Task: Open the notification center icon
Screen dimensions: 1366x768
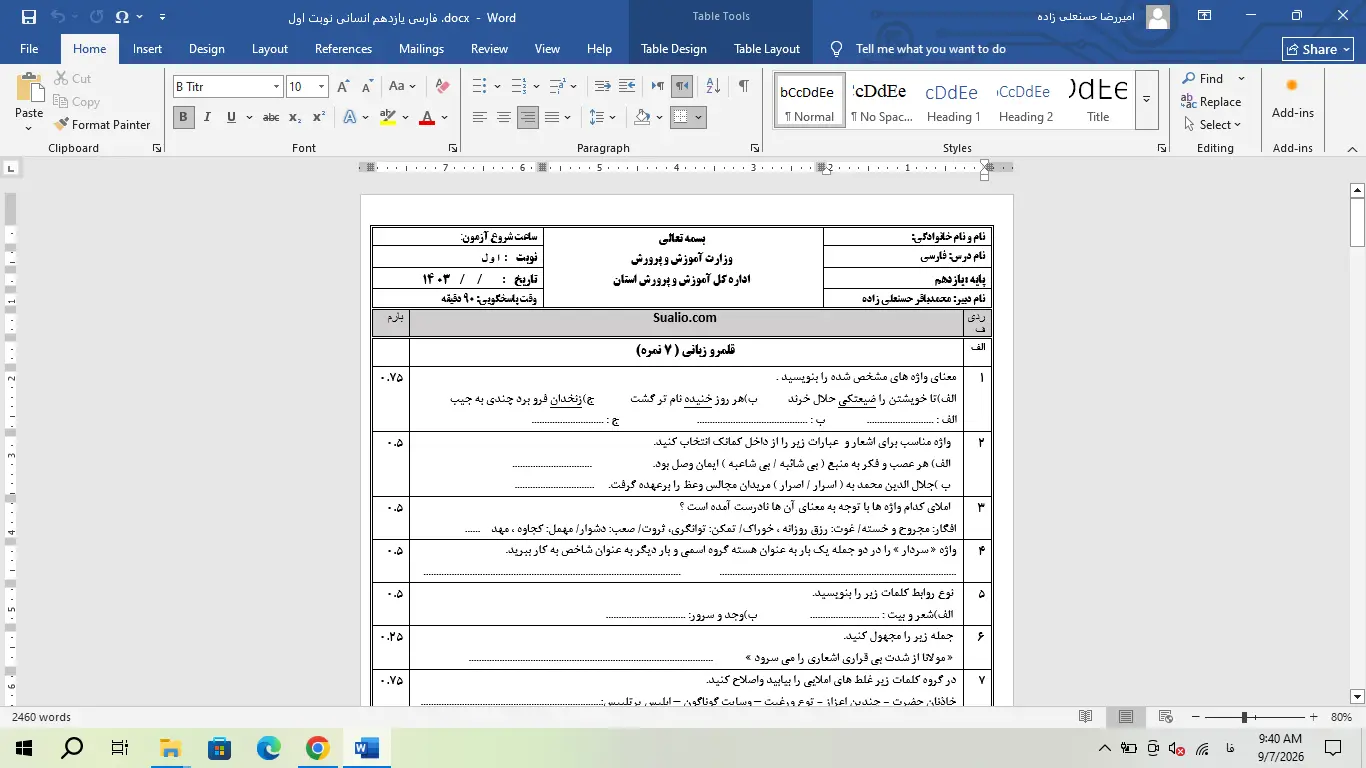Action: click(1333, 748)
